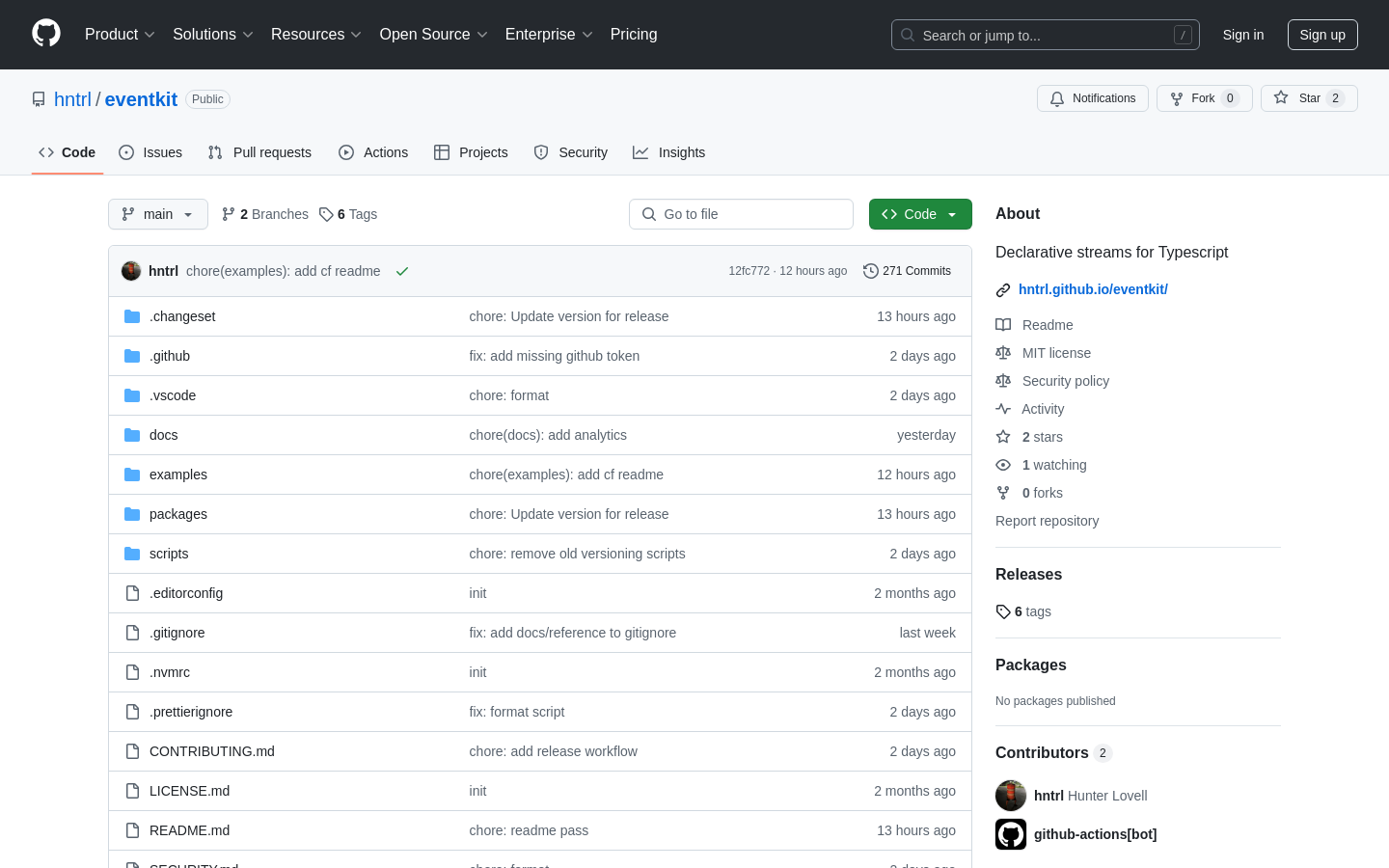Click the link icon beside the website URL
The image size is (1389, 868).
point(1003,290)
